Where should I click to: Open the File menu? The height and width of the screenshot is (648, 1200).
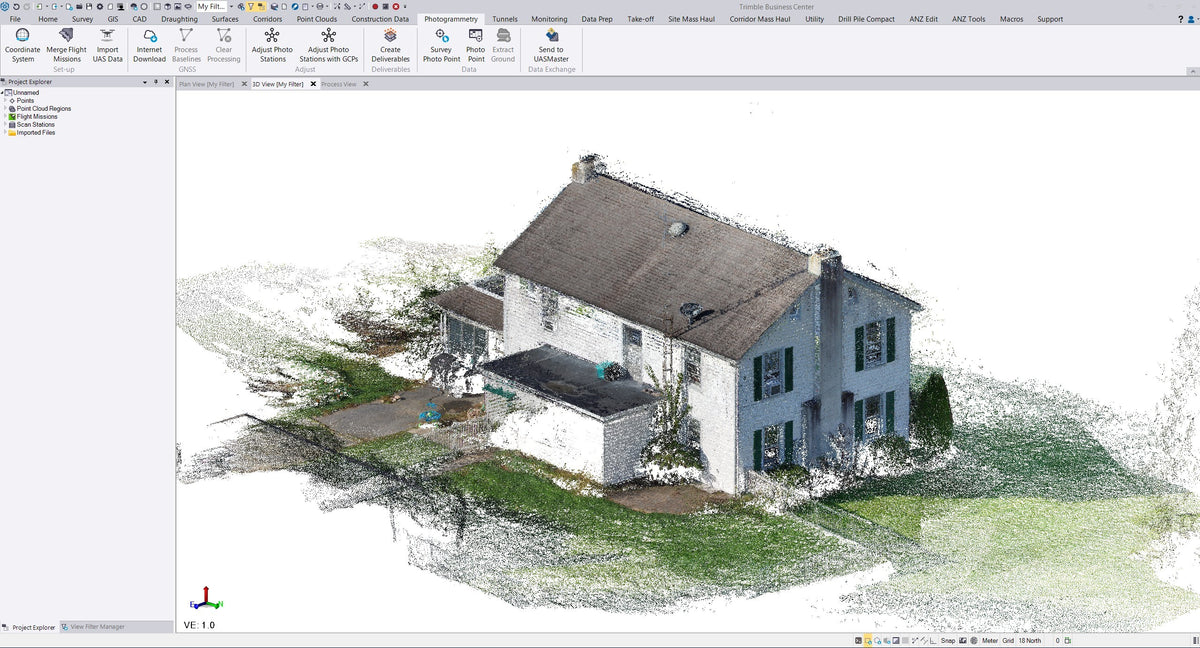point(15,19)
